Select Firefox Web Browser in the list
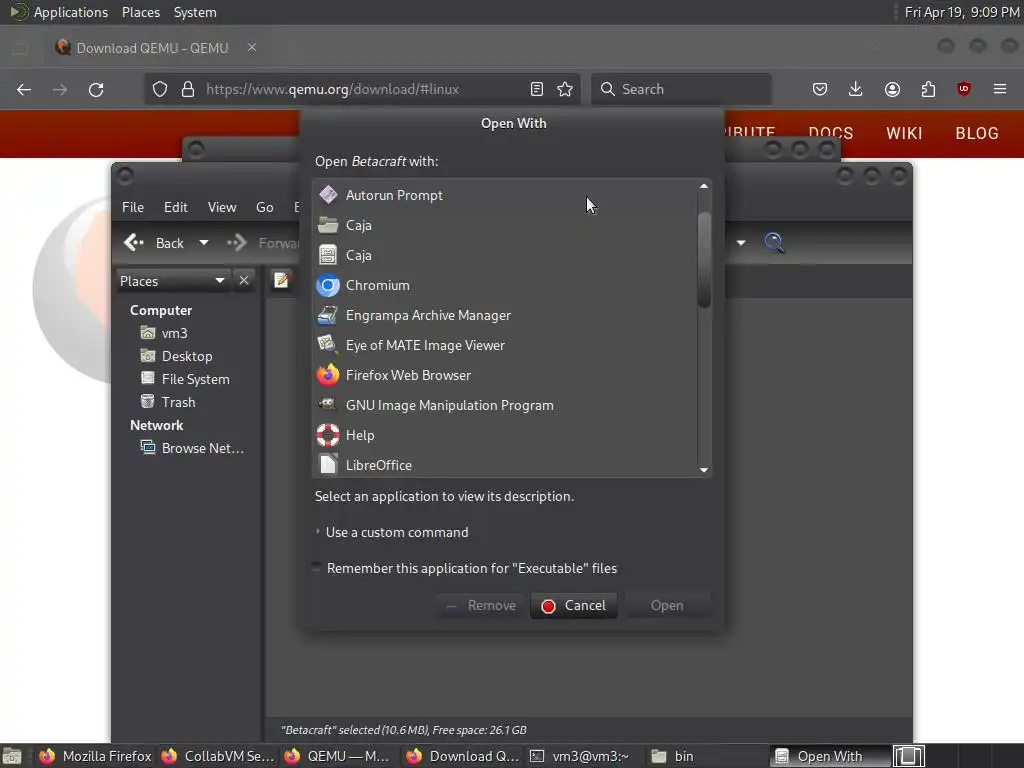Screen dimensions: 1024x768 (x=505, y=376)
